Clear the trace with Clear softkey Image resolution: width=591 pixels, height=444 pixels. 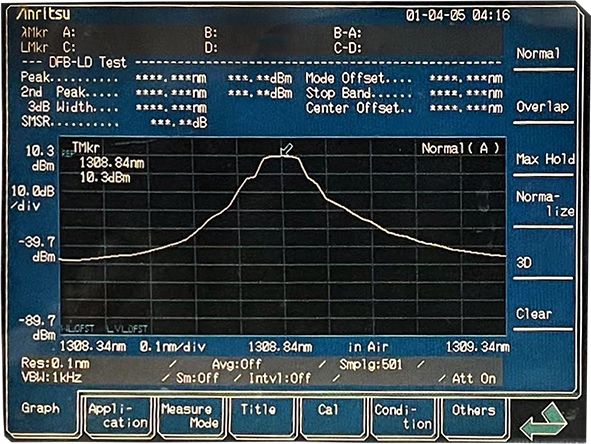tap(534, 314)
